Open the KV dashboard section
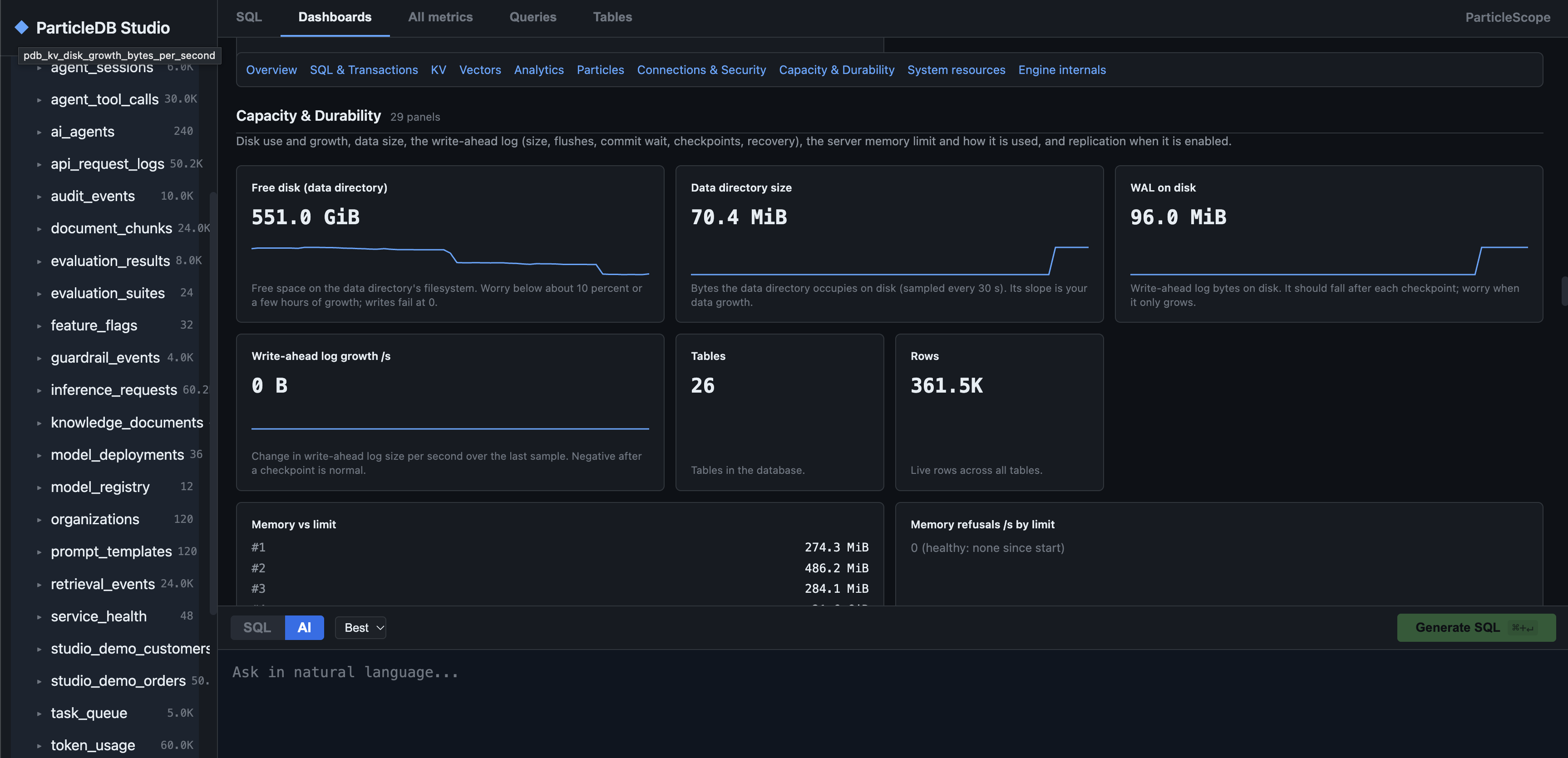This screenshot has width=1568, height=758. click(438, 70)
